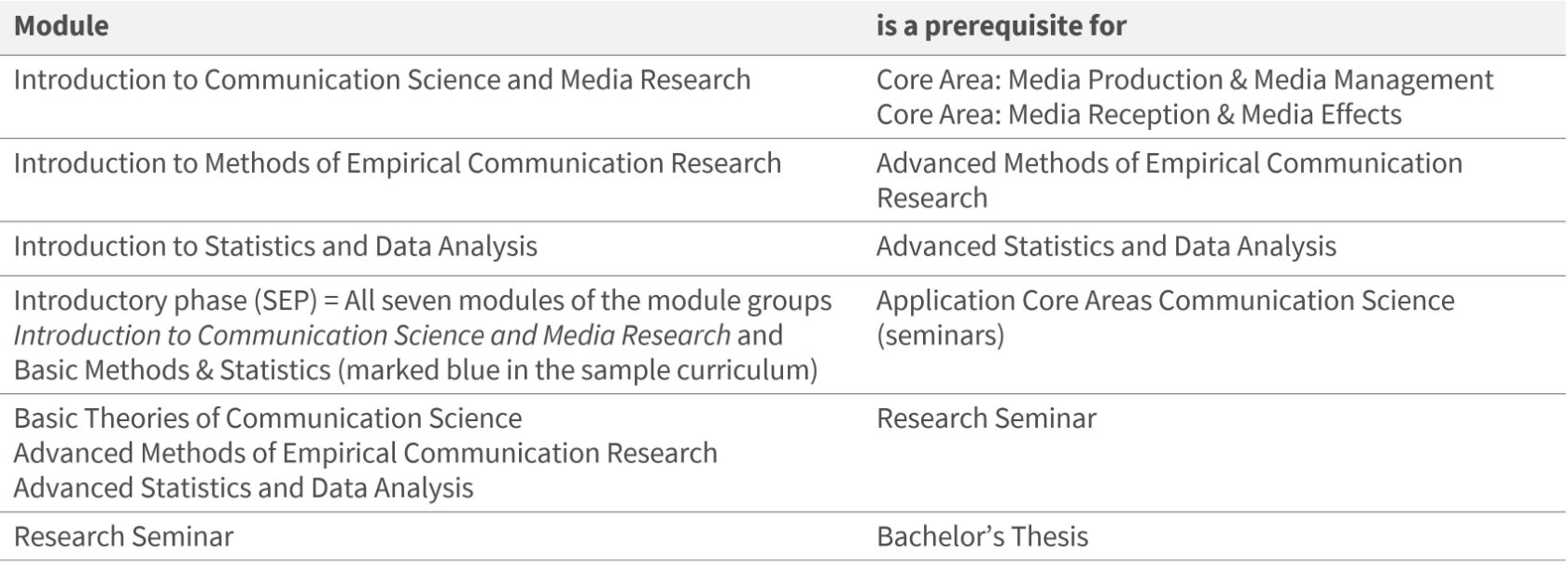Select "Application Core Areas Communication Science" cell
The image size is (1568, 565).
[x=1165, y=301]
